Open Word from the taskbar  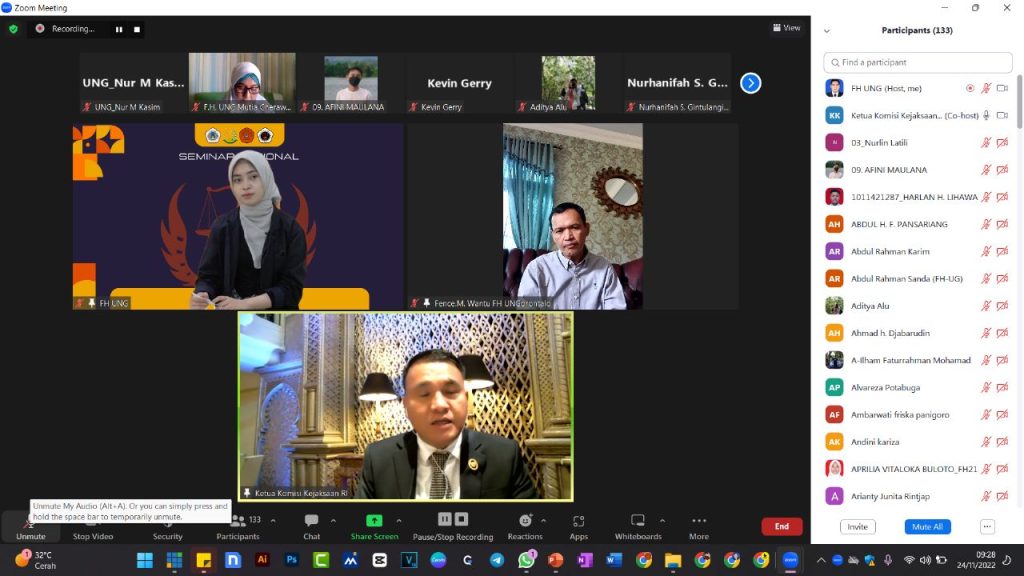(x=614, y=560)
